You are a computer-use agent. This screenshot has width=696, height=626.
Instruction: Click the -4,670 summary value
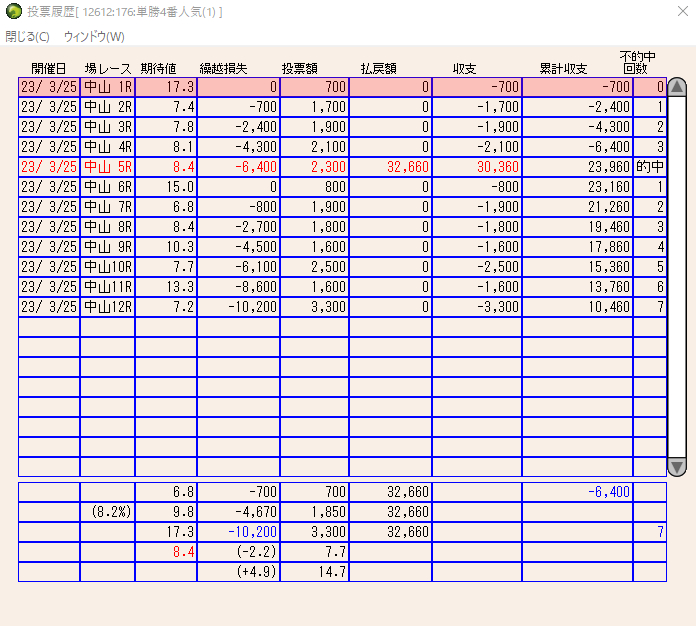pos(238,512)
